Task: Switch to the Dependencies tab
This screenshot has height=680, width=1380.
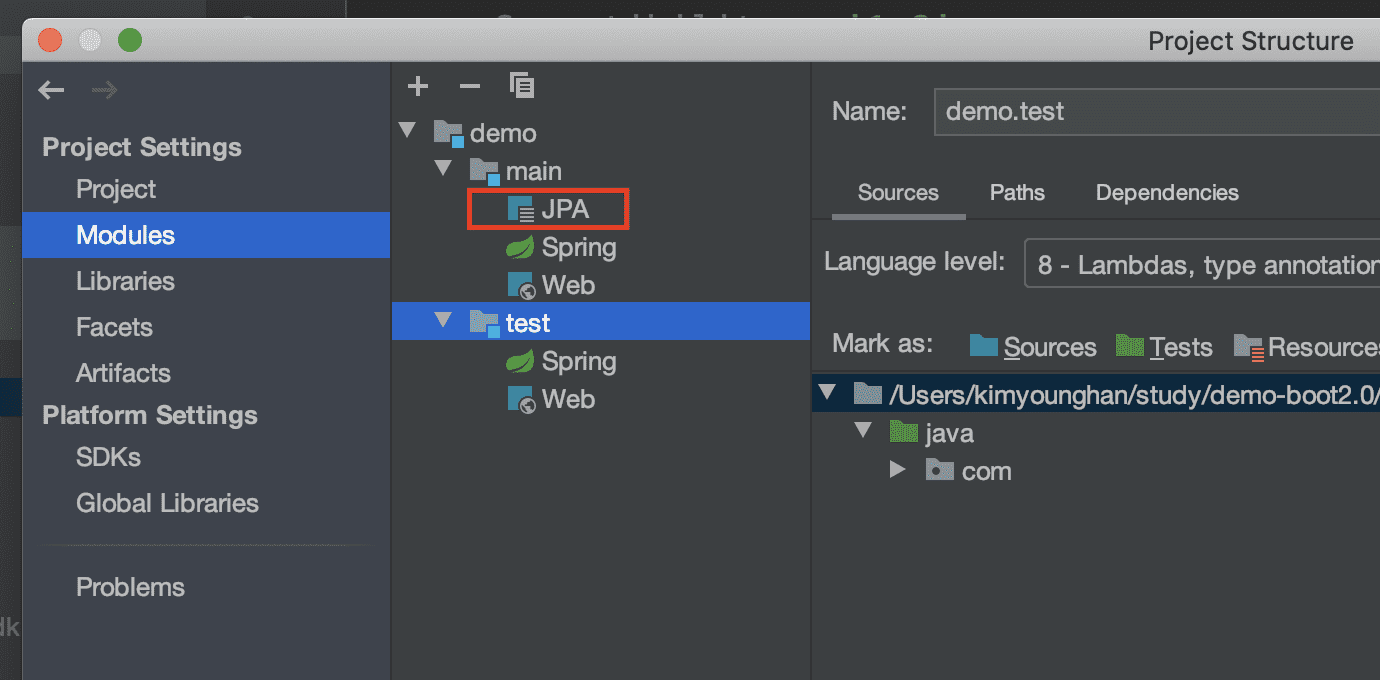Action: 1167,193
